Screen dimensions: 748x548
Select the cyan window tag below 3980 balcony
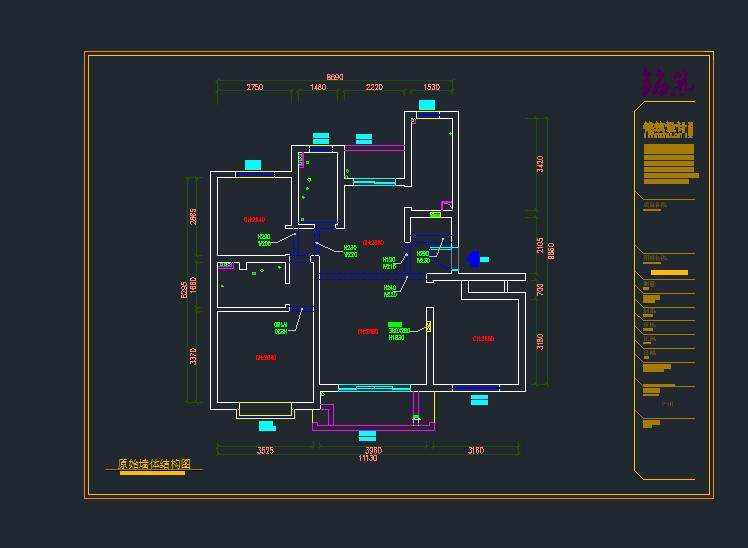point(367,436)
